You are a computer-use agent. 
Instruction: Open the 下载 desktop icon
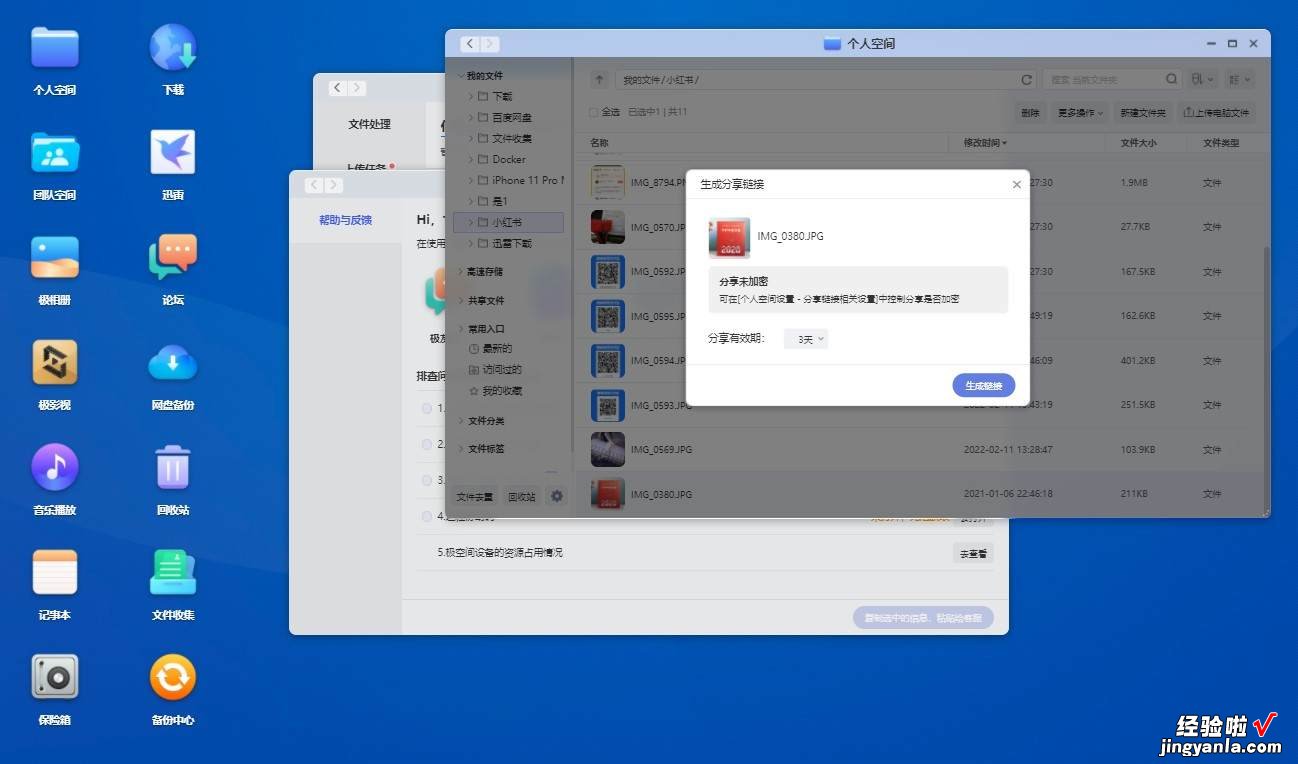173,48
